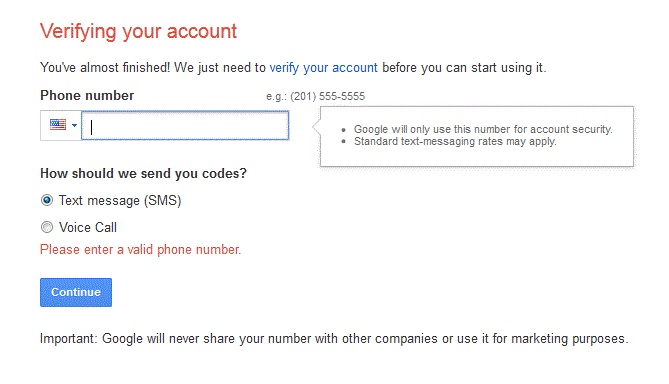Click the blue Continue button
The width and height of the screenshot is (669, 384).
coord(76,292)
